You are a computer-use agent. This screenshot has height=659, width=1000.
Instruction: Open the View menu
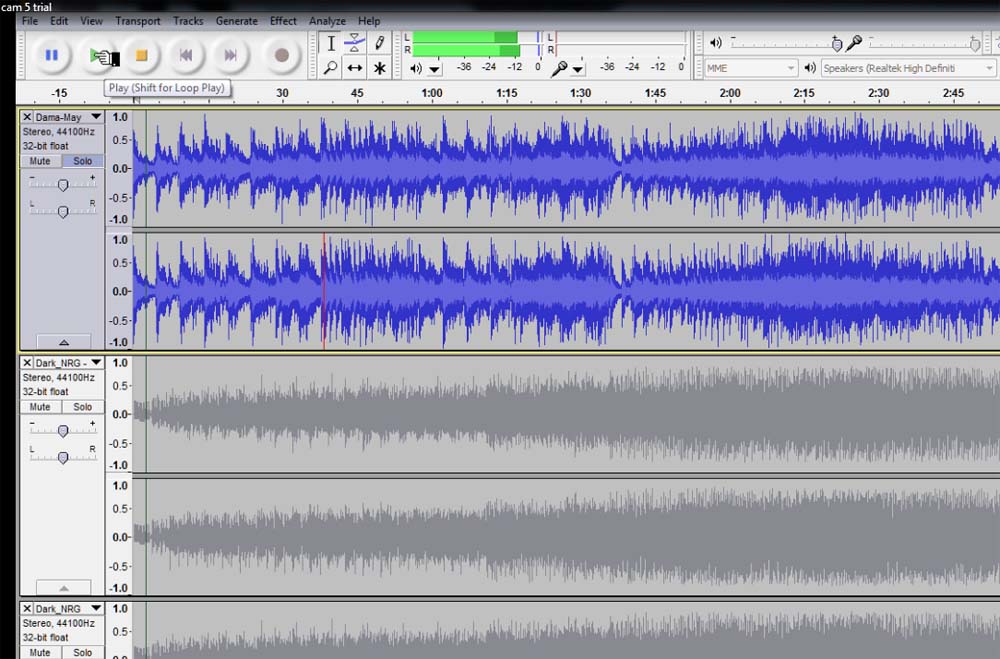coord(91,21)
